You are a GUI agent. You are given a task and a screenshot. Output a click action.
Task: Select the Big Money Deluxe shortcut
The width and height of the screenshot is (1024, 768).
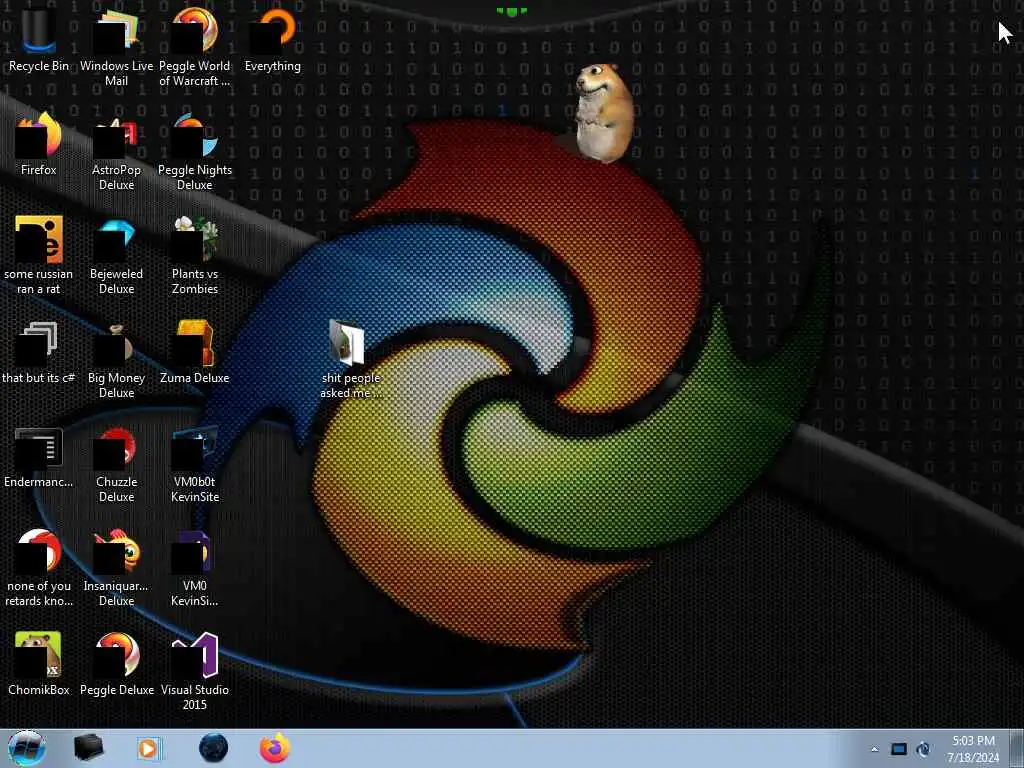(116, 360)
